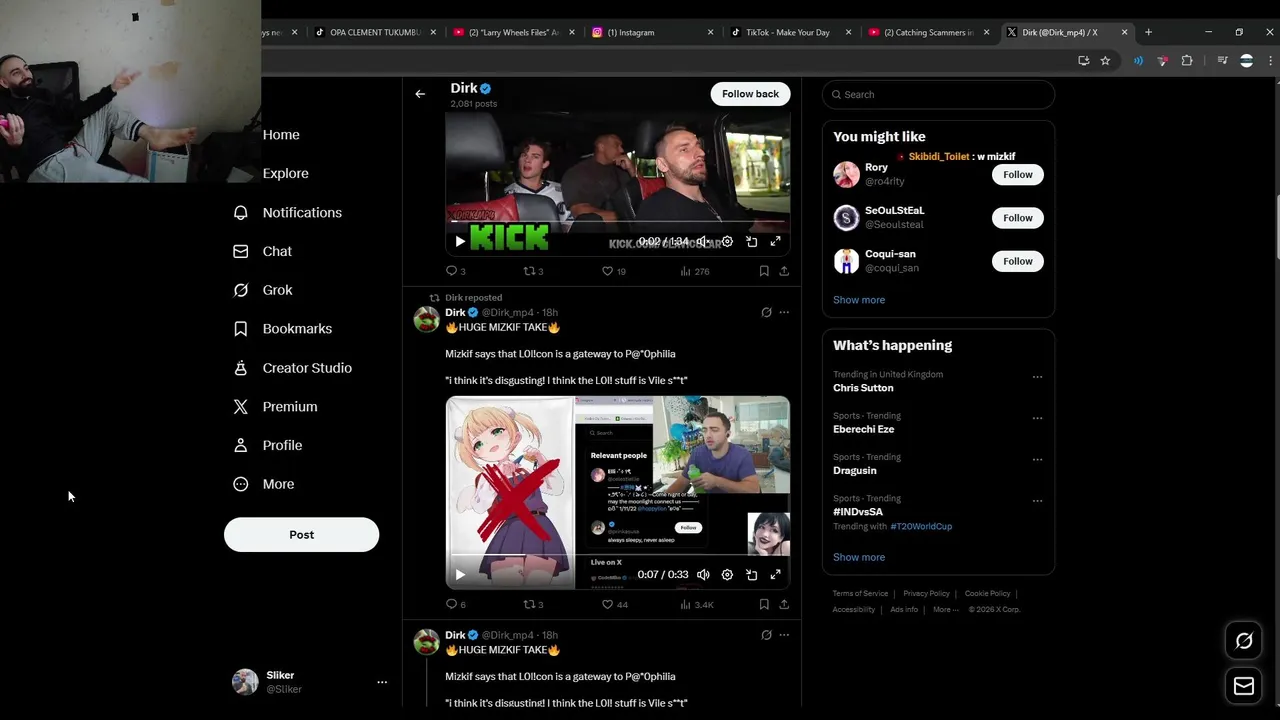This screenshot has height=720, width=1280.
Task: Open More circle icon in sidebar
Action: pos(240,484)
